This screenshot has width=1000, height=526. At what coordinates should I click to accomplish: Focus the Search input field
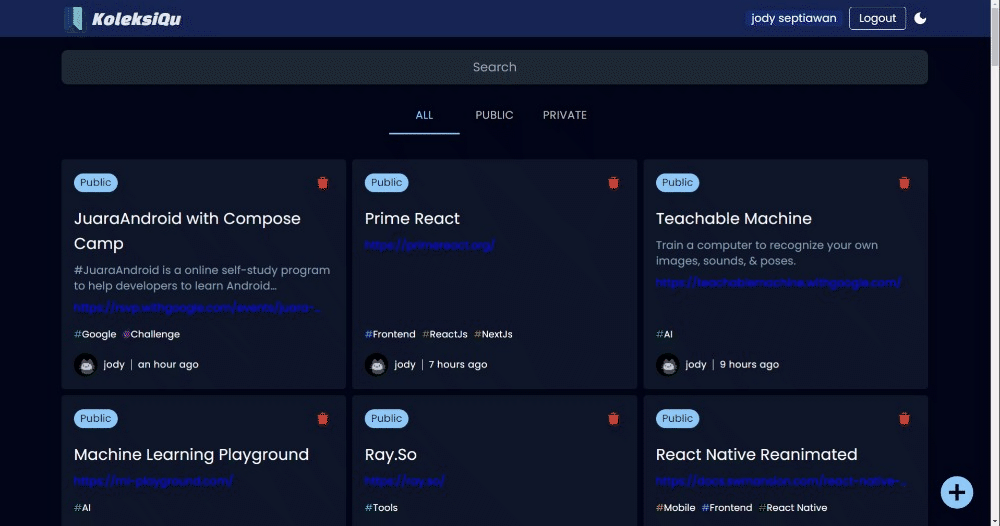coord(494,67)
